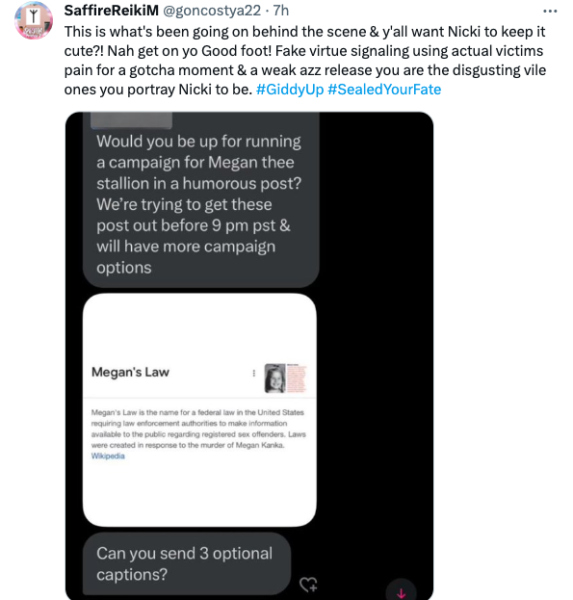
Task: Open the attached chat screenshot image
Action: point(249,356)
